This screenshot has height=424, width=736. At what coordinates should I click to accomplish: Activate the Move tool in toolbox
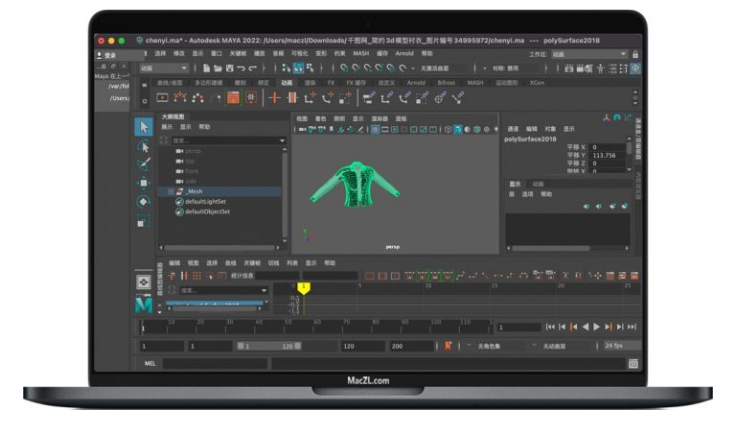tap(144, 183)
